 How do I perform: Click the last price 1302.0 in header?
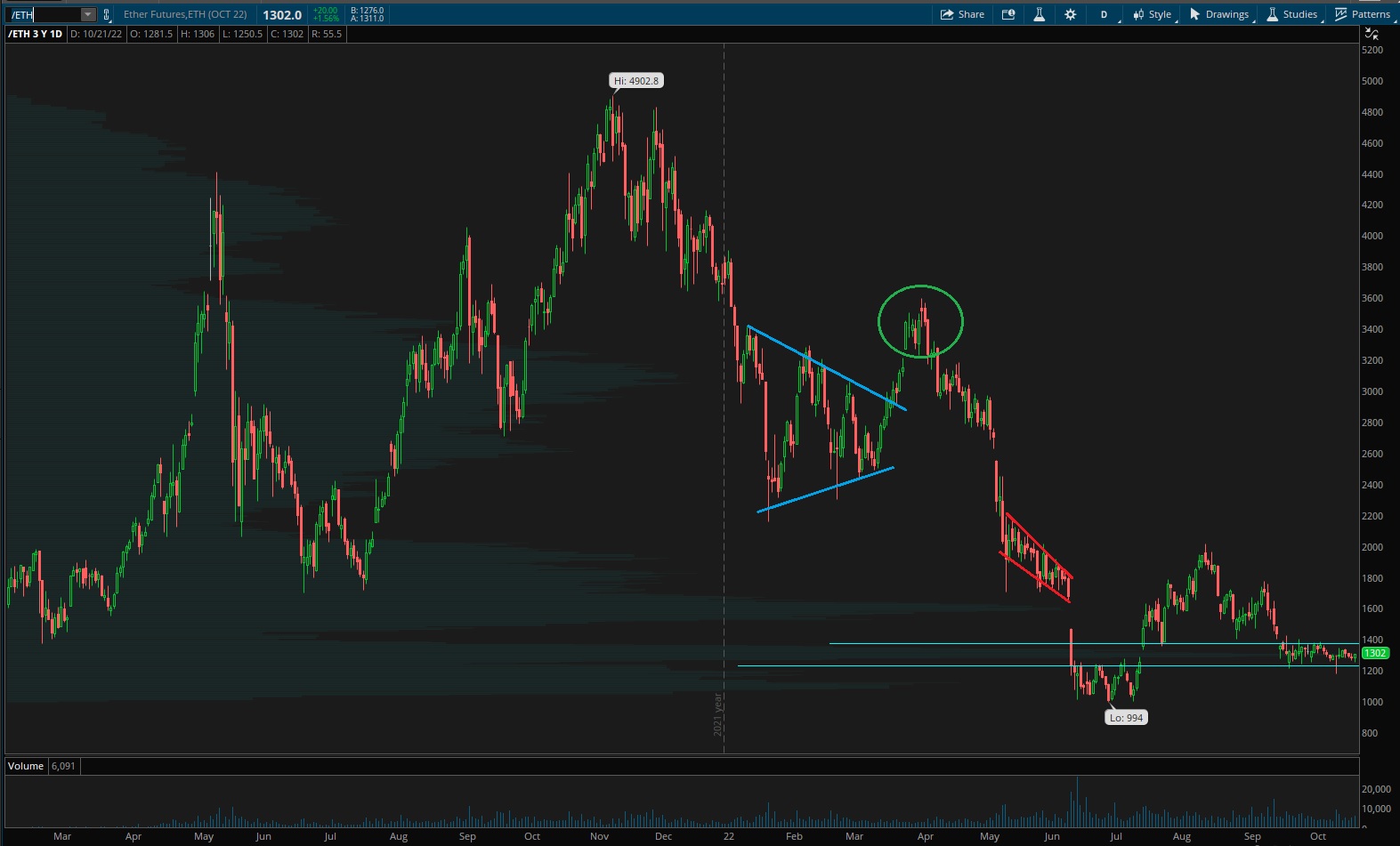(282, 15)
